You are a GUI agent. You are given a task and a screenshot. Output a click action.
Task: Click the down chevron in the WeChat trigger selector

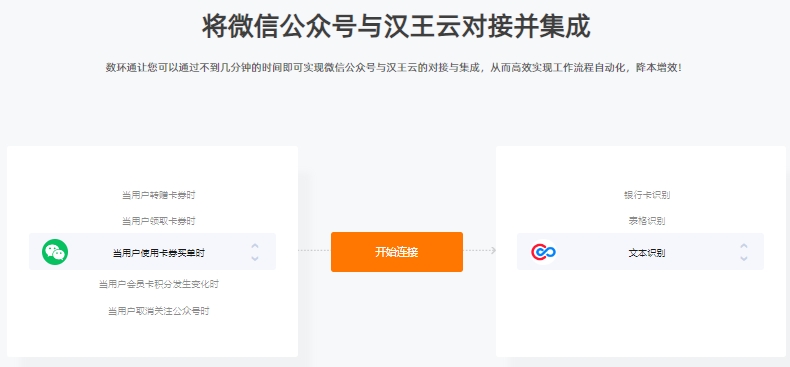255,258
